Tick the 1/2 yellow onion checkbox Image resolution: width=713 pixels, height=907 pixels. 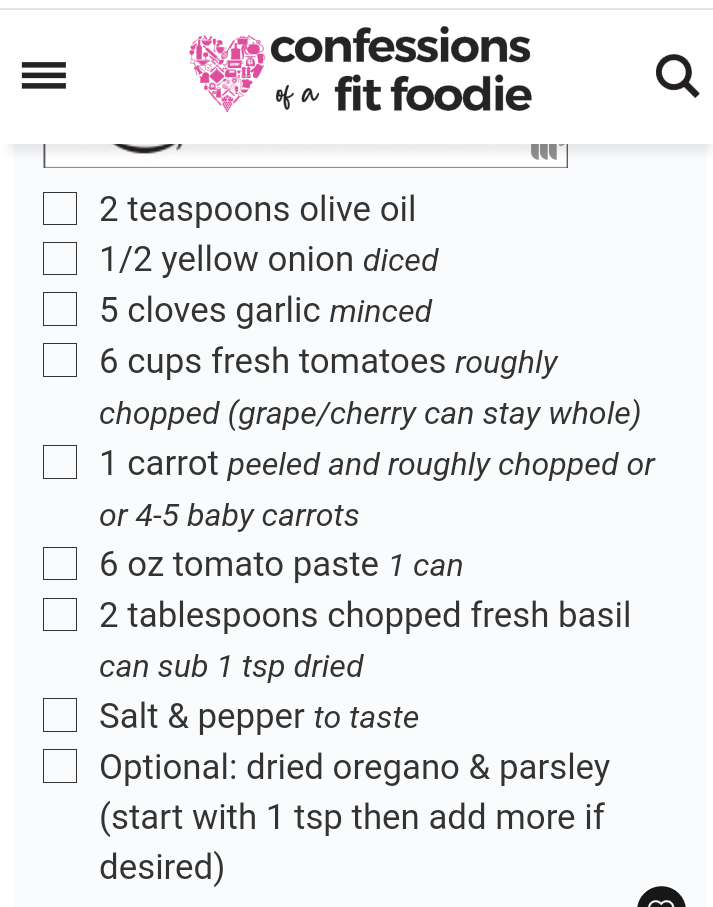coord(60,260)
